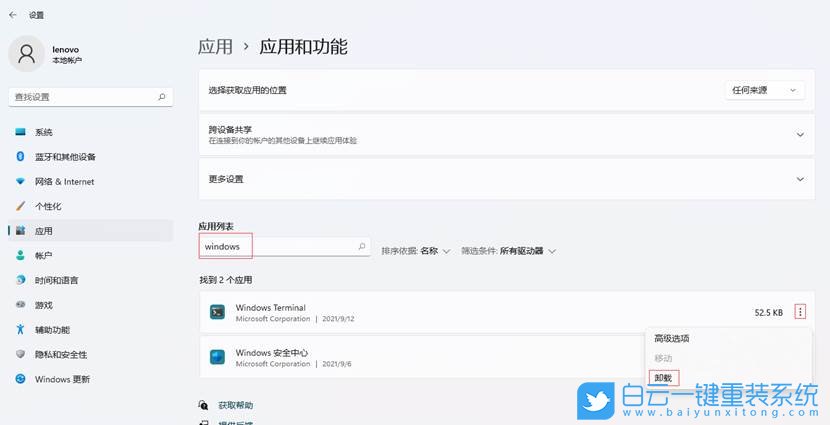The height and width of the screenshot is (425, 830).
Task: Click the app list search field containing windows
Action: tap(285, 246)
